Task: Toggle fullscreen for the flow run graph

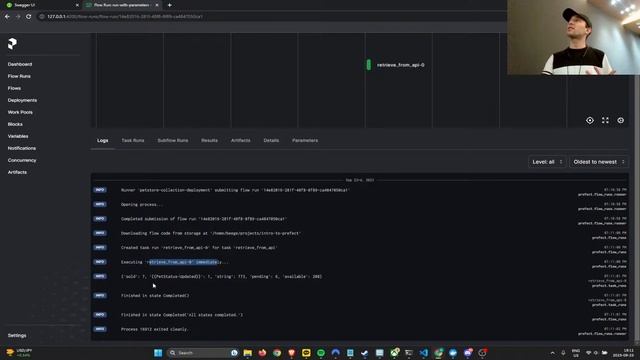Action: (x=605, y=120)
